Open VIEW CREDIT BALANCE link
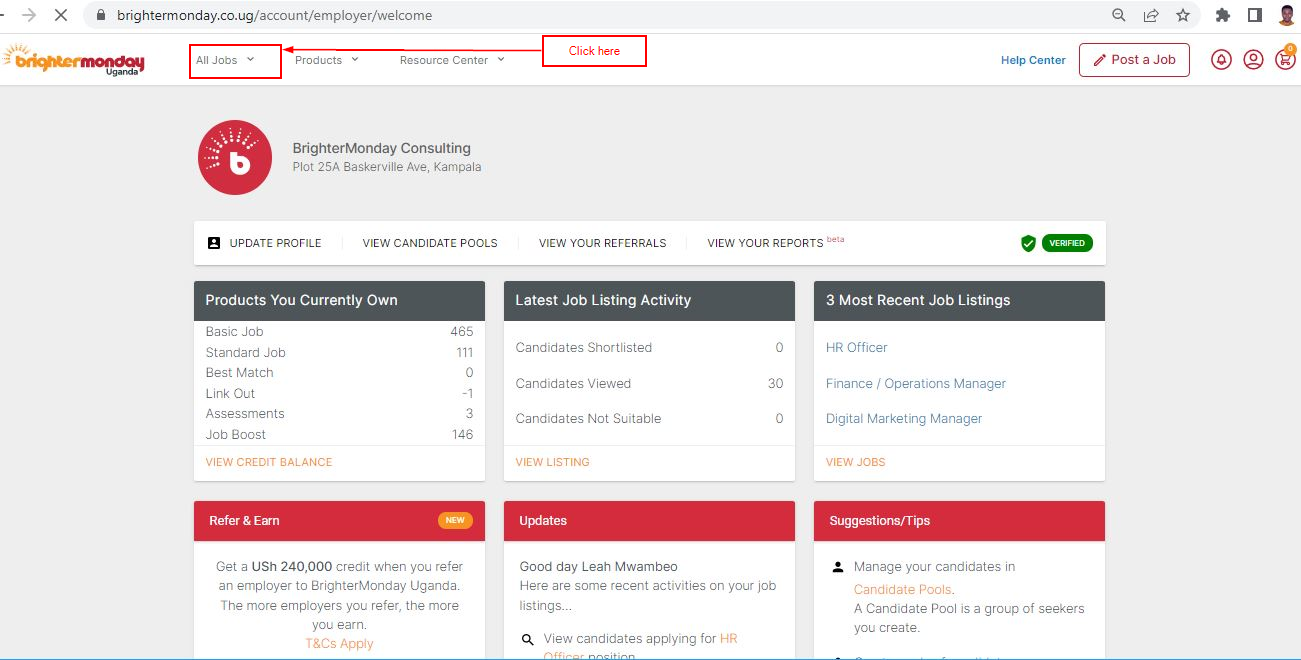Viewport: 1301px width, 660px height. [269, 462]
